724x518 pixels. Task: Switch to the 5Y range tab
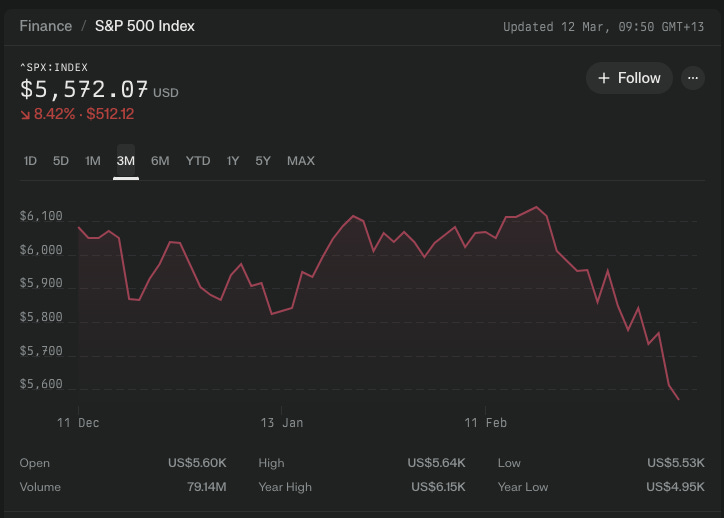(x=263, y=161)
